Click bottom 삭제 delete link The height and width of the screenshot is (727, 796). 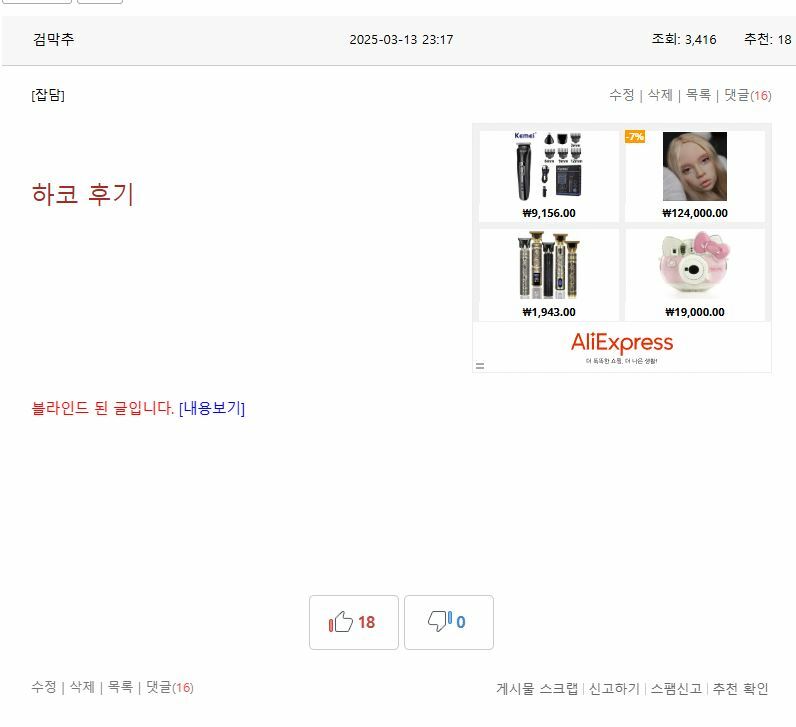click(82, 687)
